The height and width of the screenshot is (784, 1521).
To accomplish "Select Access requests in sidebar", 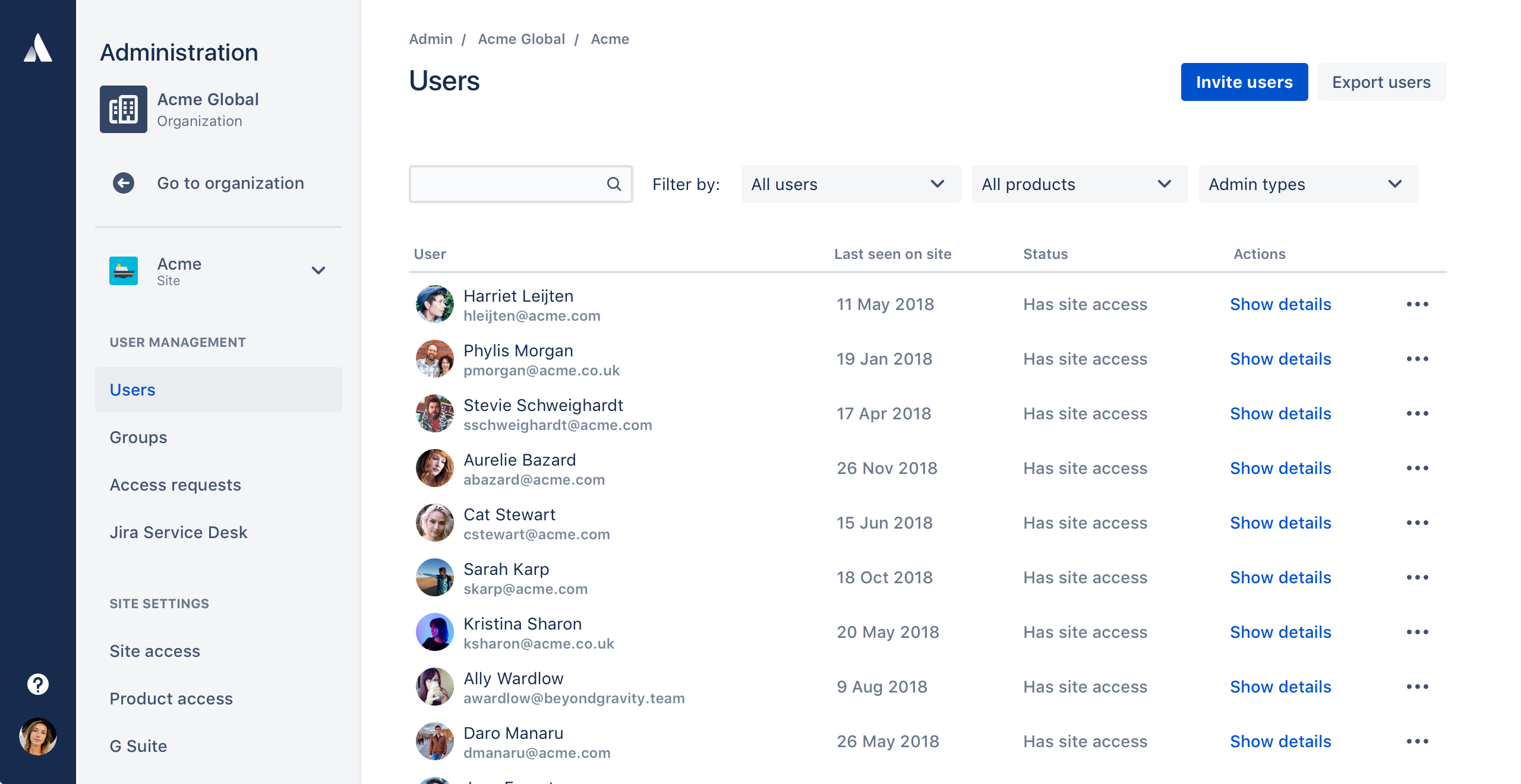I will (x=175, y=484).
